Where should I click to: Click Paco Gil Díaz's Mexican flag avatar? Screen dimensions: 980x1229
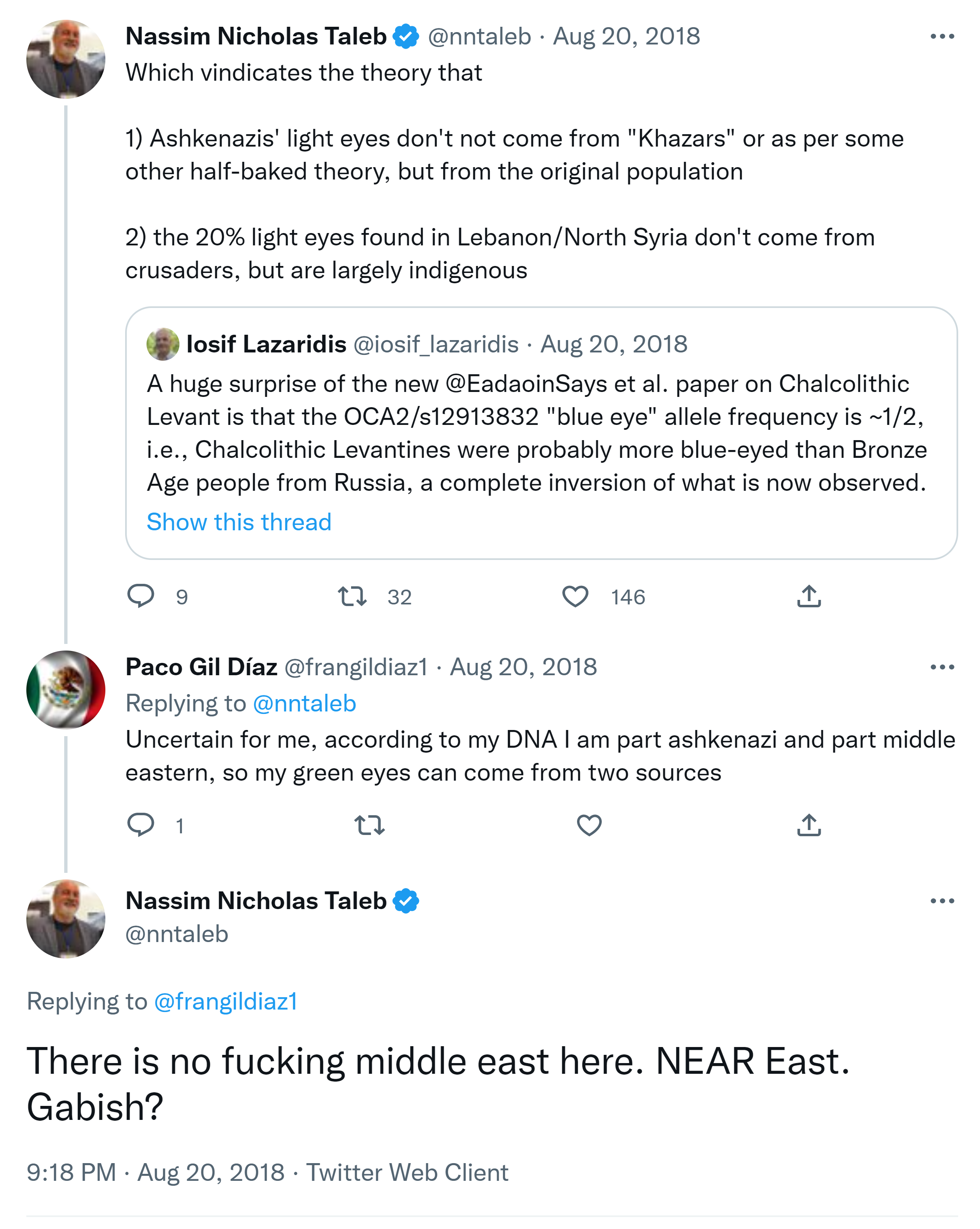65,690
